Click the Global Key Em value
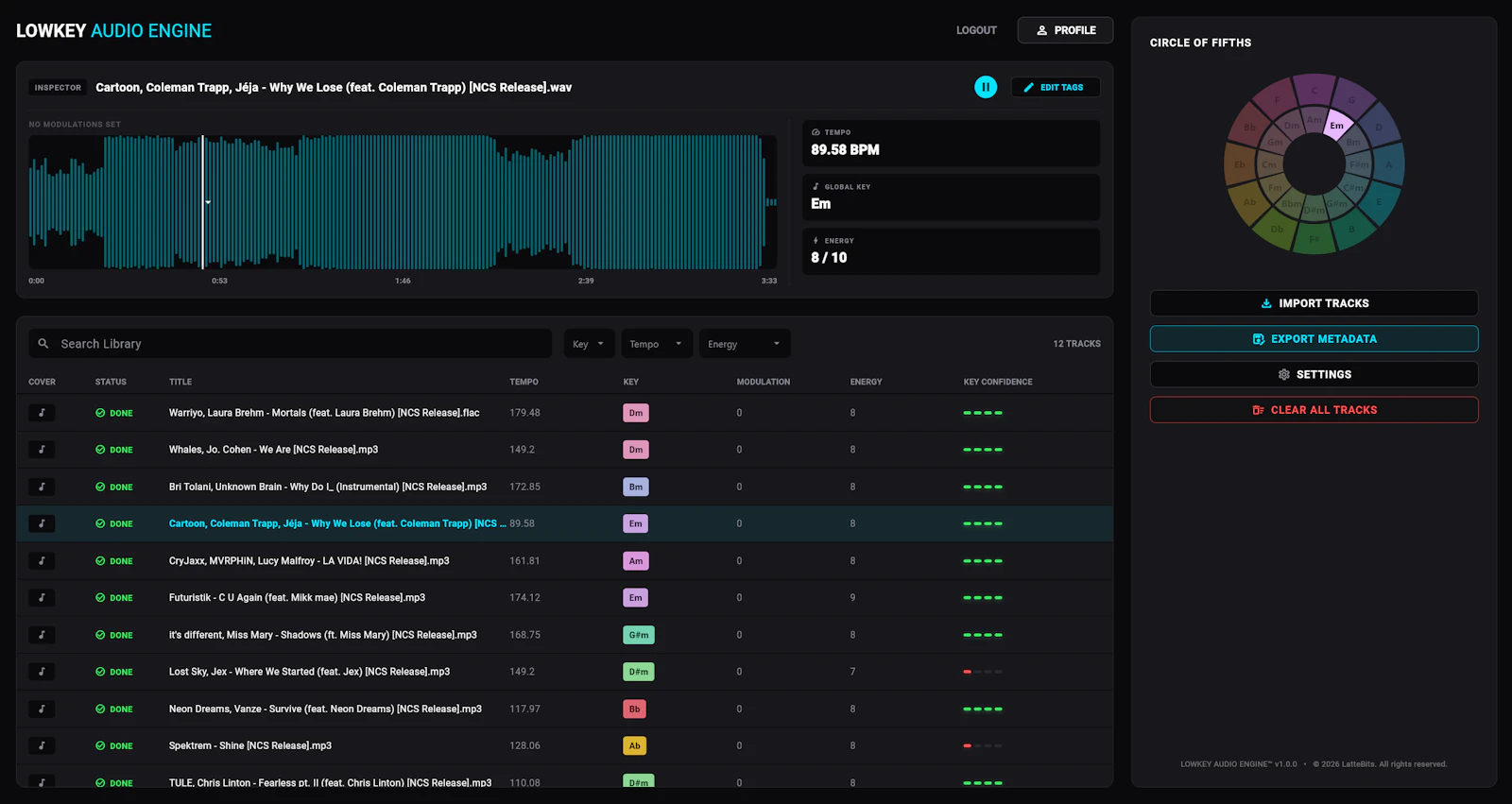This screenshot has width=1512, height=804. click(x=820, y=203)
